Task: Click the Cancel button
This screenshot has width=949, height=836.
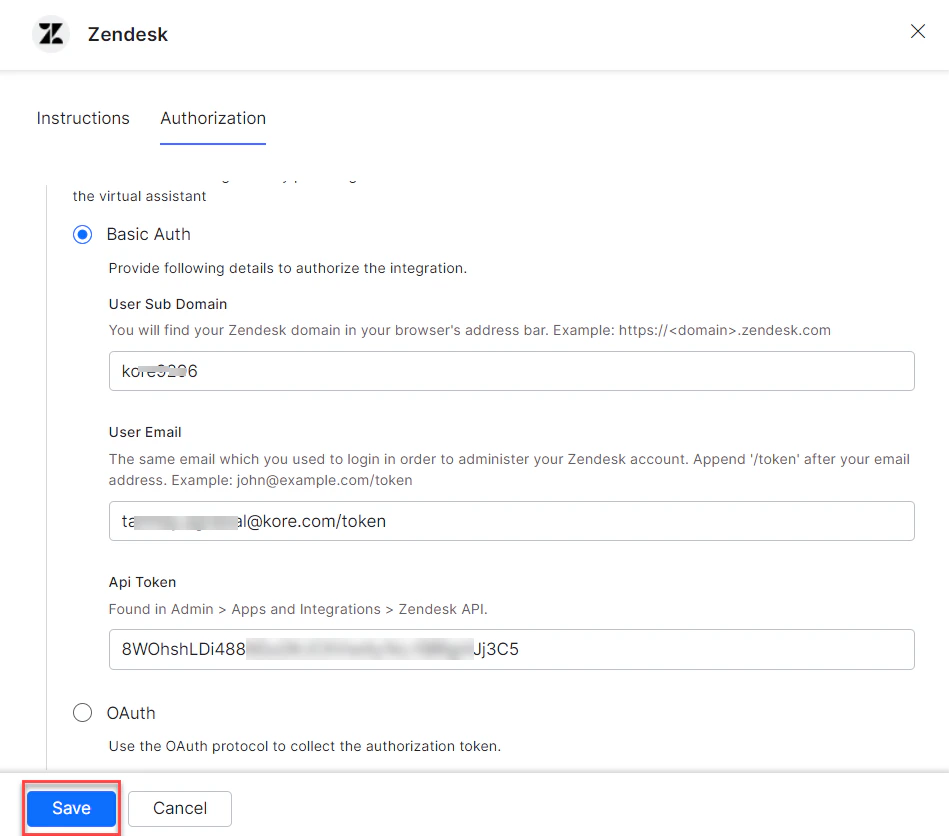Action: 179,808
